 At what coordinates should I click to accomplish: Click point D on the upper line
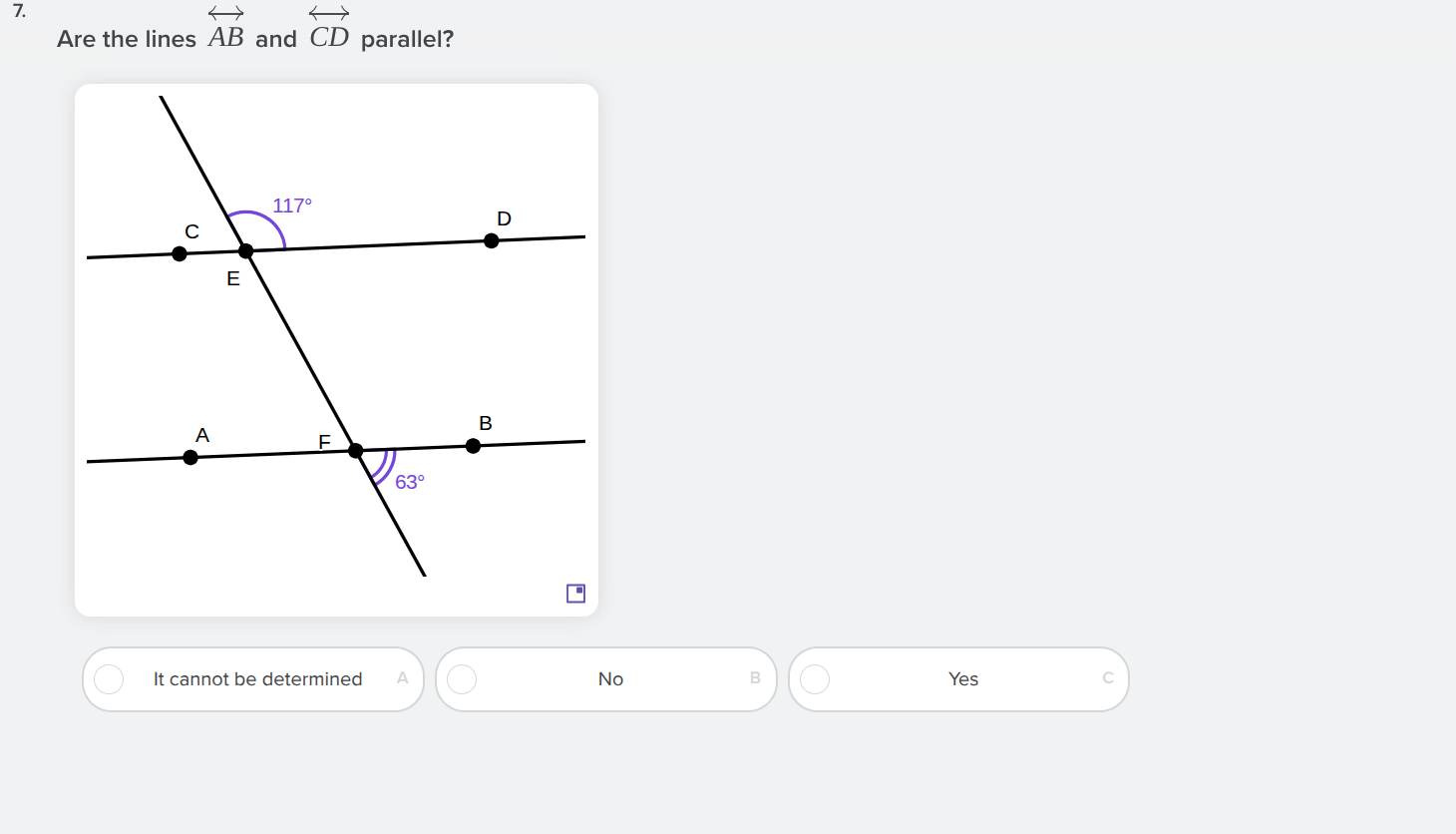pyautogui.click(x=491, y=239)
